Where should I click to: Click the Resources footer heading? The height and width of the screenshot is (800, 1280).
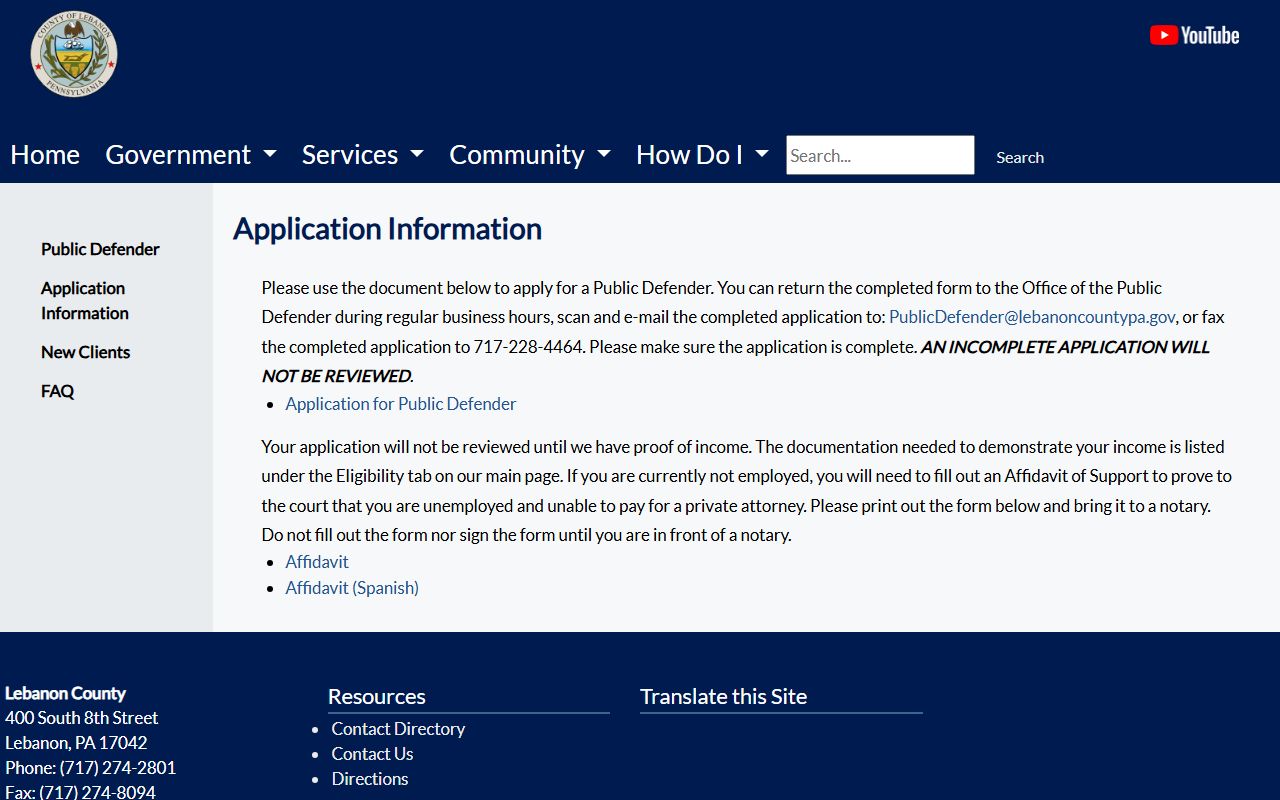(377, 697)
